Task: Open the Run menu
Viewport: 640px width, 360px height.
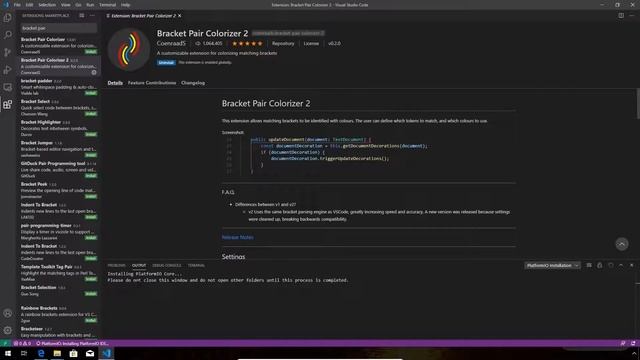Action: coord(90,5)
